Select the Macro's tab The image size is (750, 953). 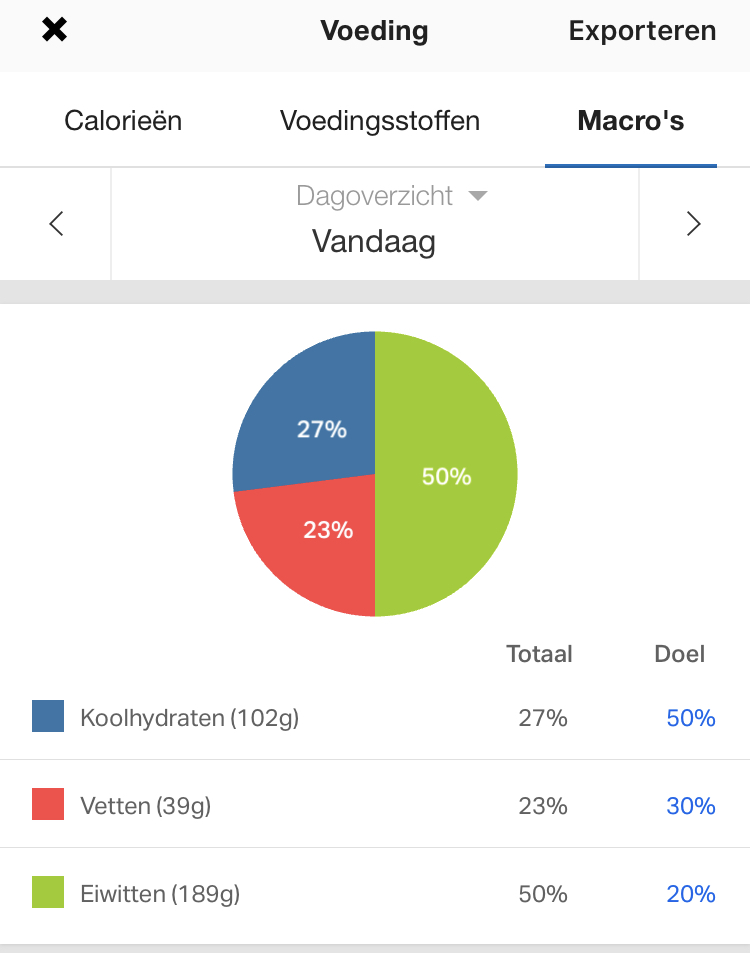630,121
